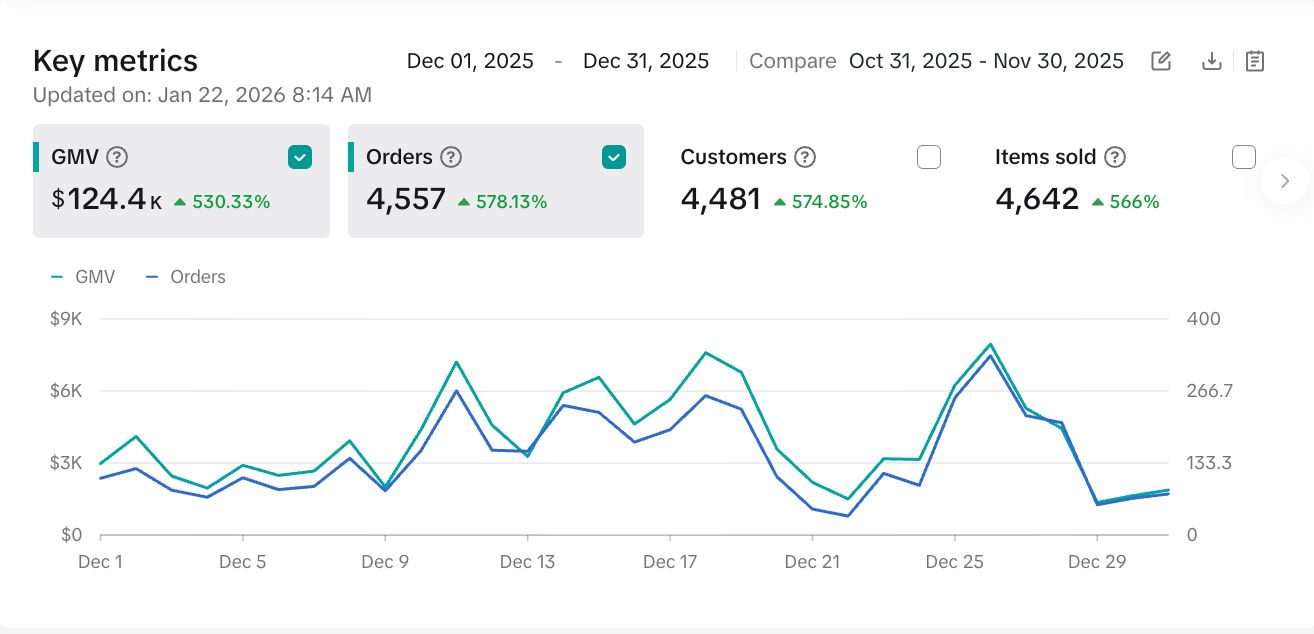Disable the Orders metric checkbox

click(614, 157)
